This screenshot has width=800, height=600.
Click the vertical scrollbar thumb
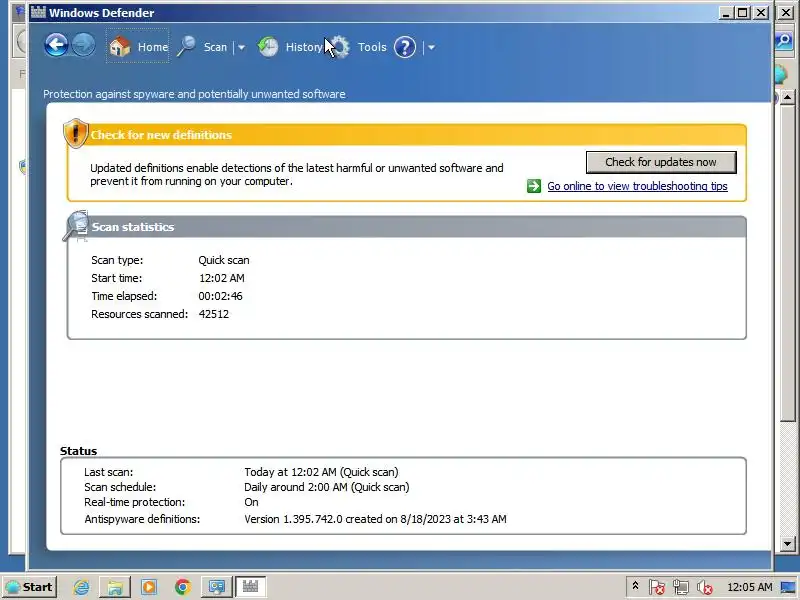pos(787,262)
